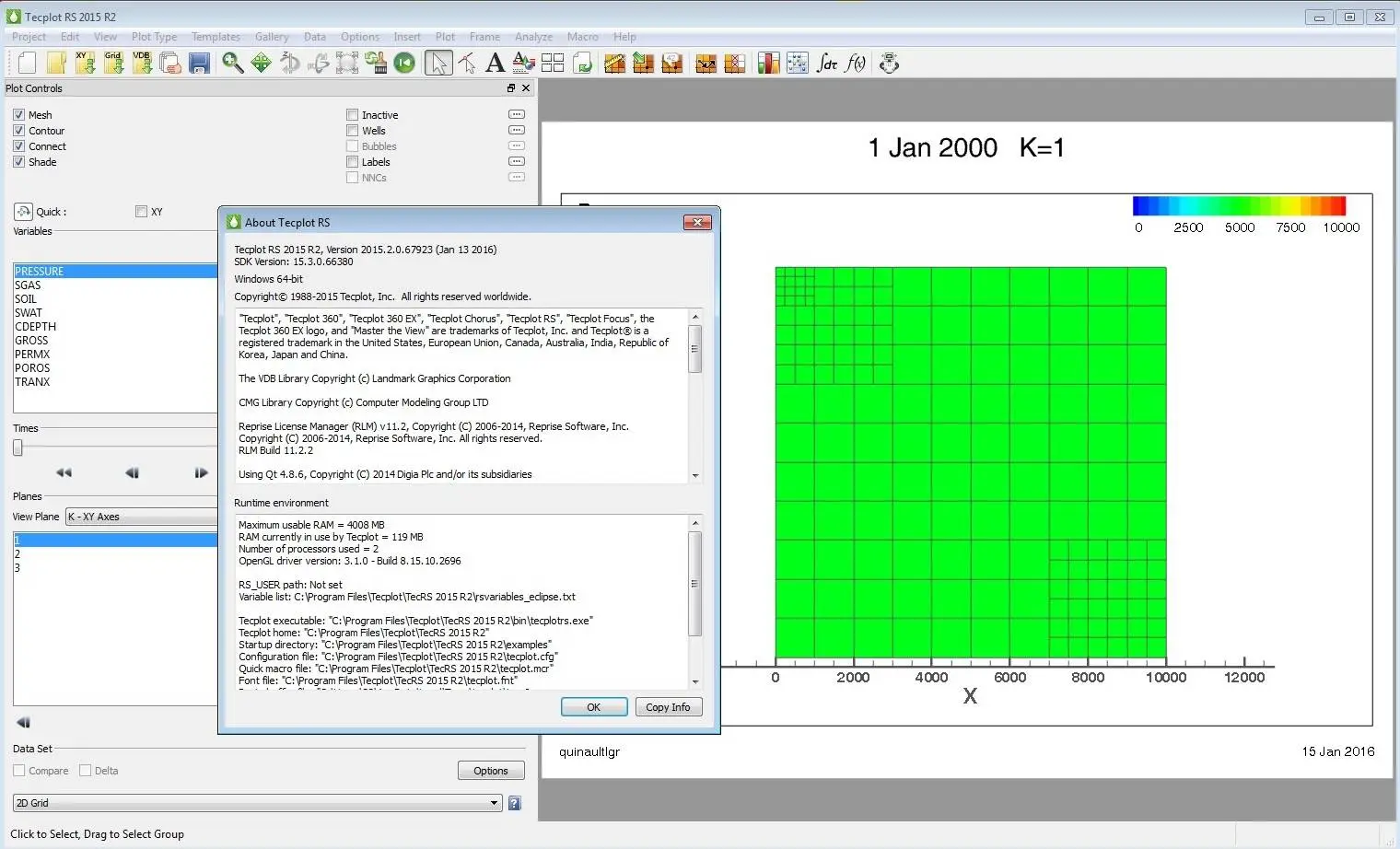
Task: Click the Times step-back button
Action: click(132, 472)
